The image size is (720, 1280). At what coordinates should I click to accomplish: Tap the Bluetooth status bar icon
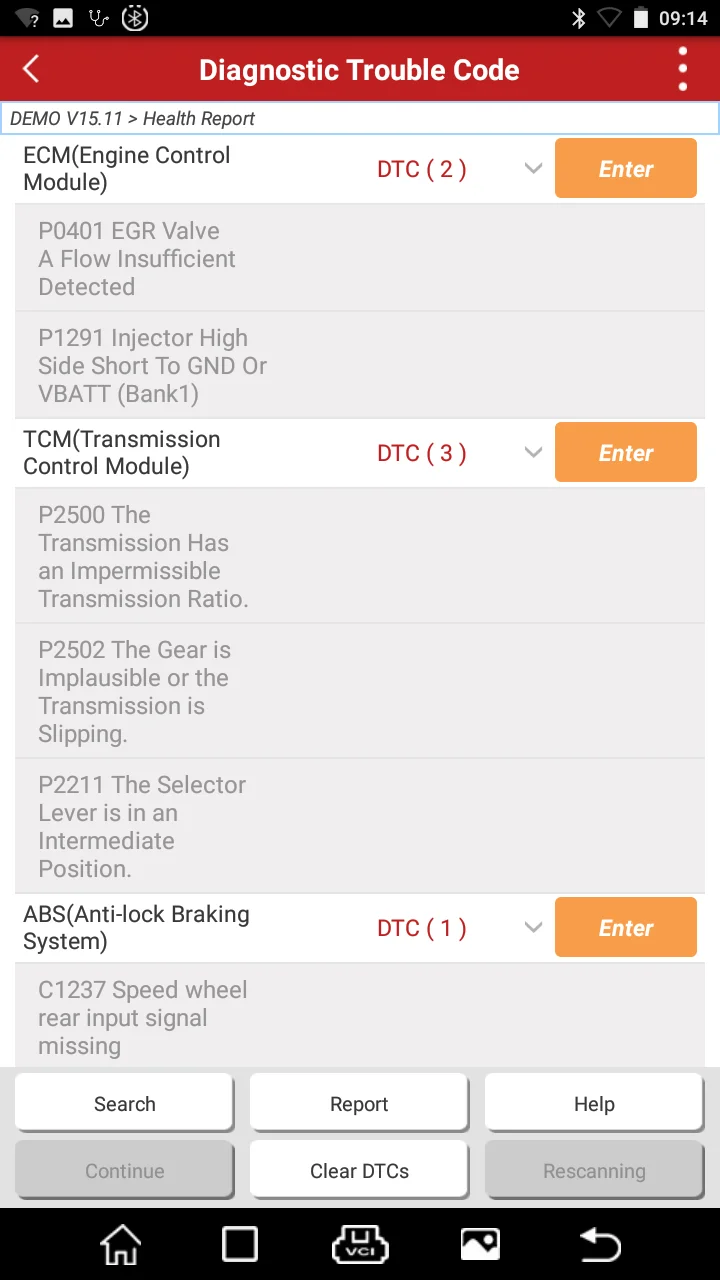coord(578,18)
